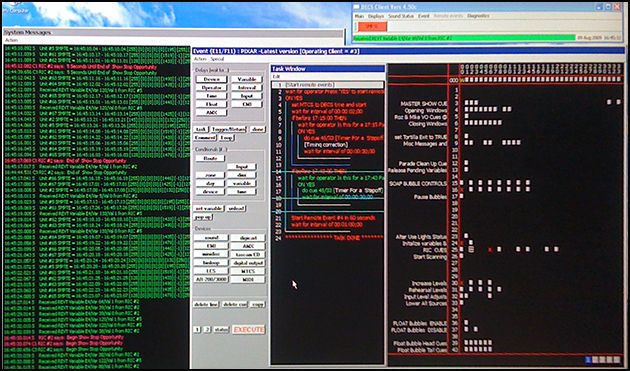Select the Interval delay button
This screenshot has width=630, height=371.
[x=247, y=88]
